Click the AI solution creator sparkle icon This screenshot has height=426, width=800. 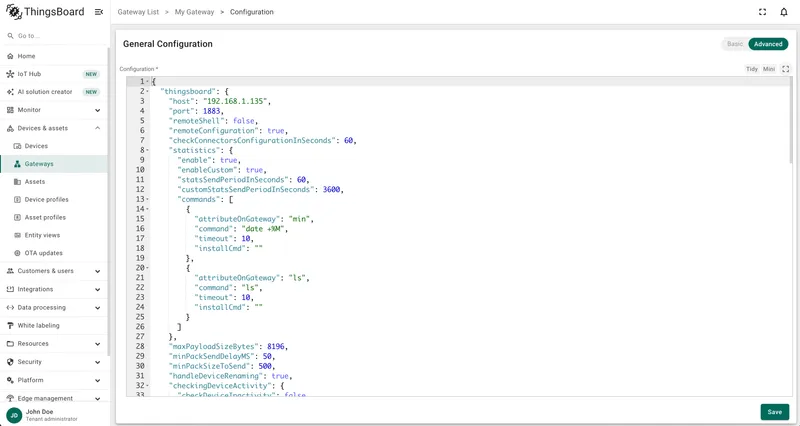coord(10,92)
